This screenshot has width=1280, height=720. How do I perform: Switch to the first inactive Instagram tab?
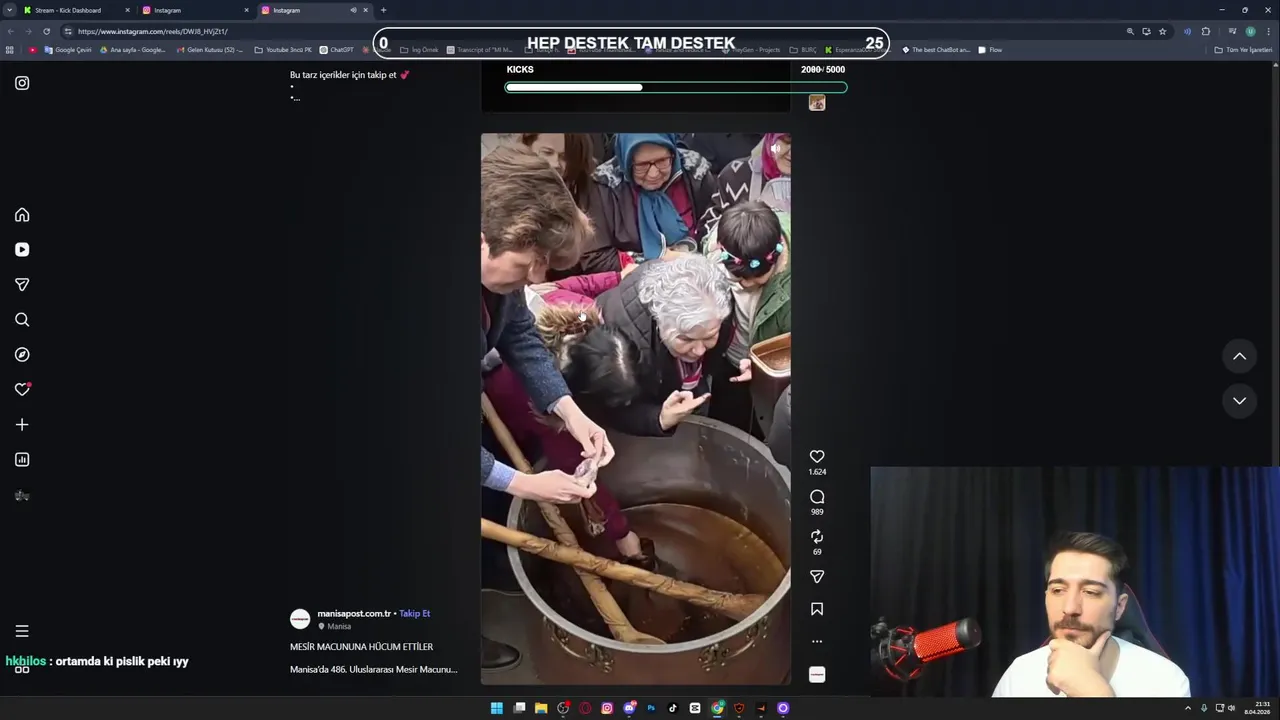[x=195, y=10]
